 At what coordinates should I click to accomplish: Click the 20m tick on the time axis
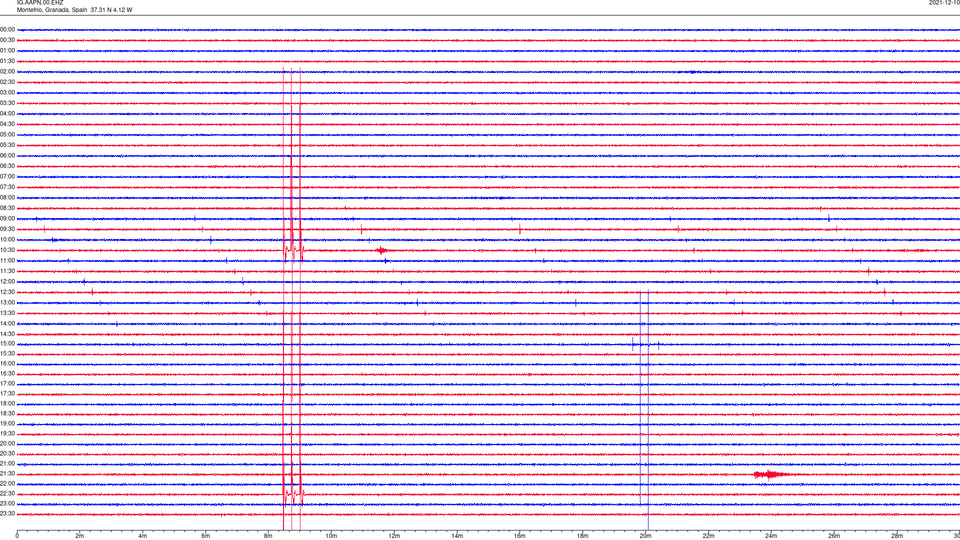coord(645,536)
